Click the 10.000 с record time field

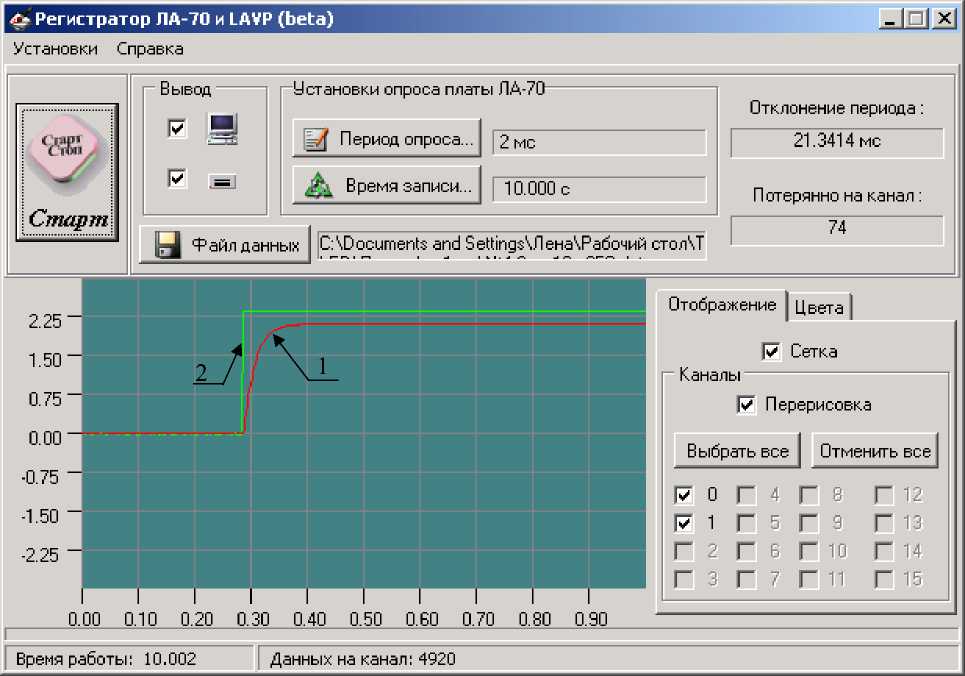point(599,189)
